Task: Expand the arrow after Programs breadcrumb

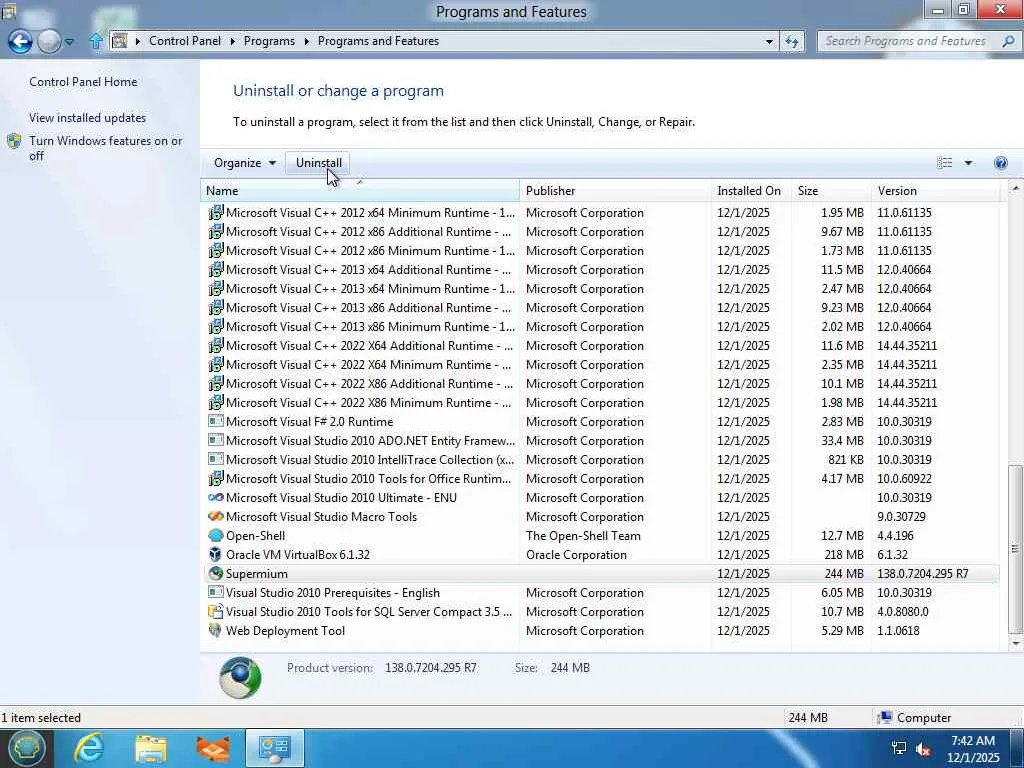Action: (306, 41)
